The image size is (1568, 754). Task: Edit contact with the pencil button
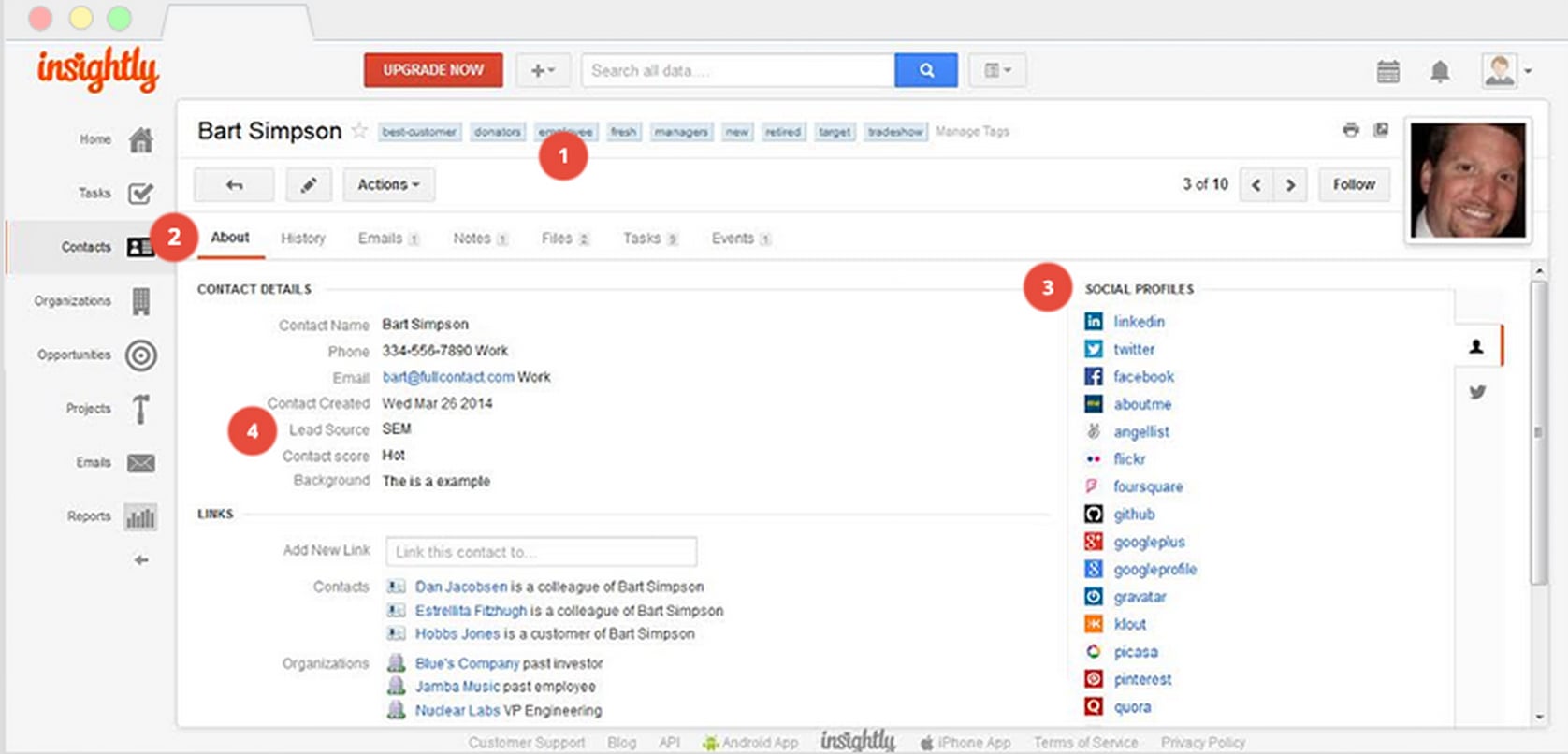pos(308,185)
